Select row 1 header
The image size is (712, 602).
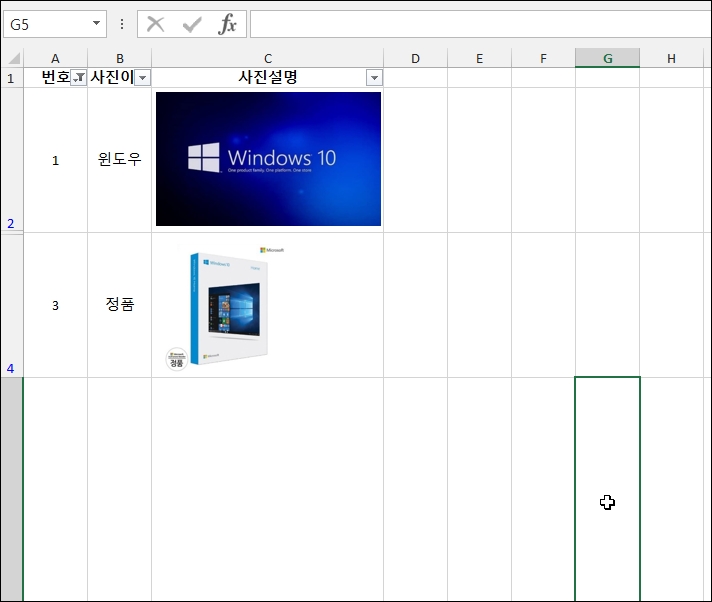pos(11,78)
